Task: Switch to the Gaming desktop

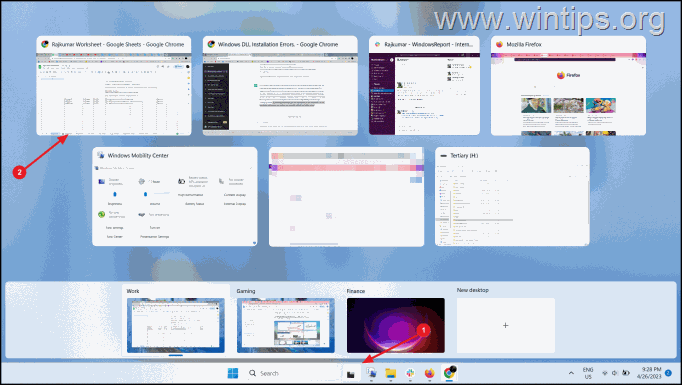Action: click(286, 325)
